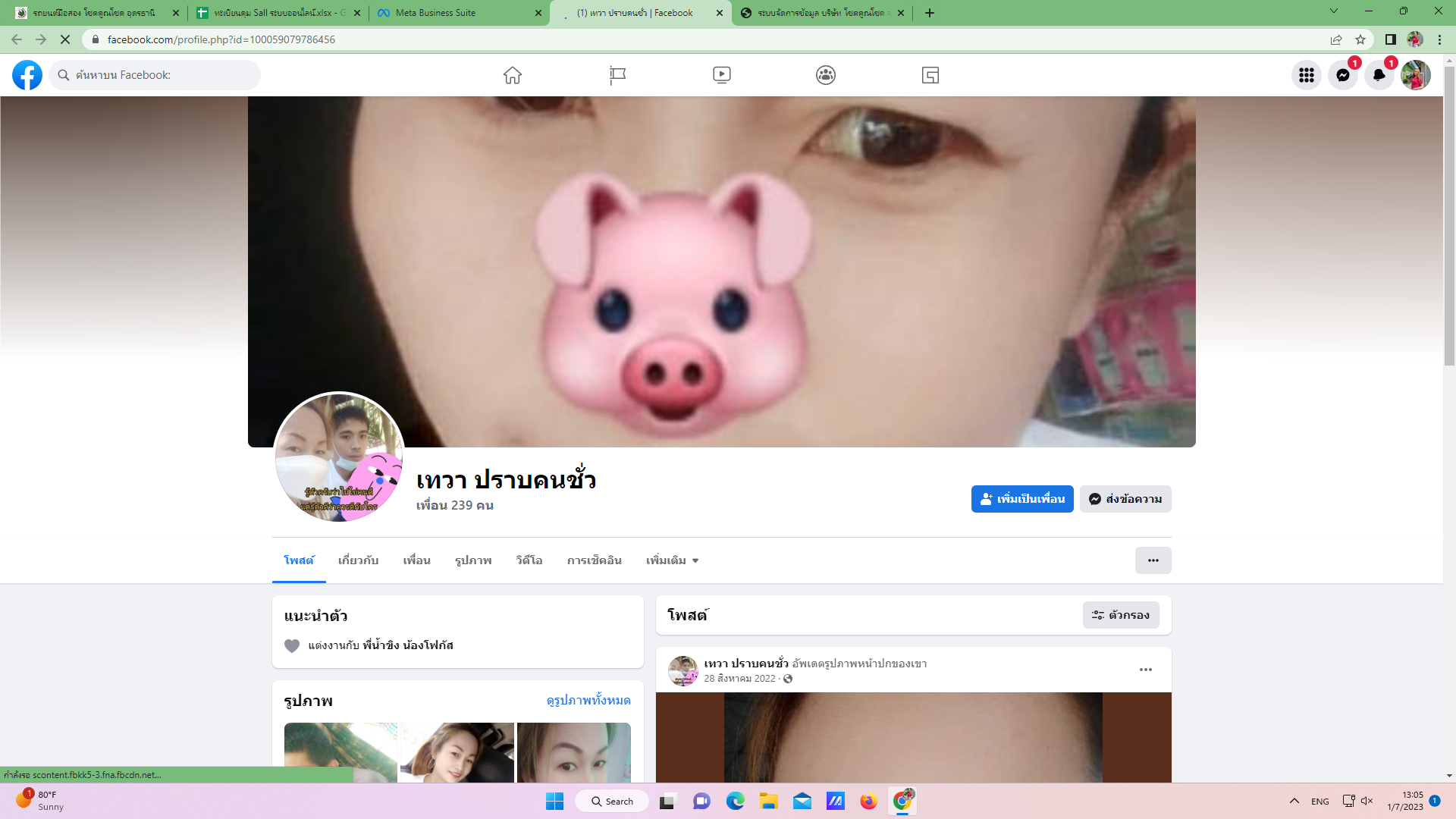This screenshot has width=1456, height=819.
Task: Expand the เพิ่มเติม dropdown tab
Action: tap(672, 560)
